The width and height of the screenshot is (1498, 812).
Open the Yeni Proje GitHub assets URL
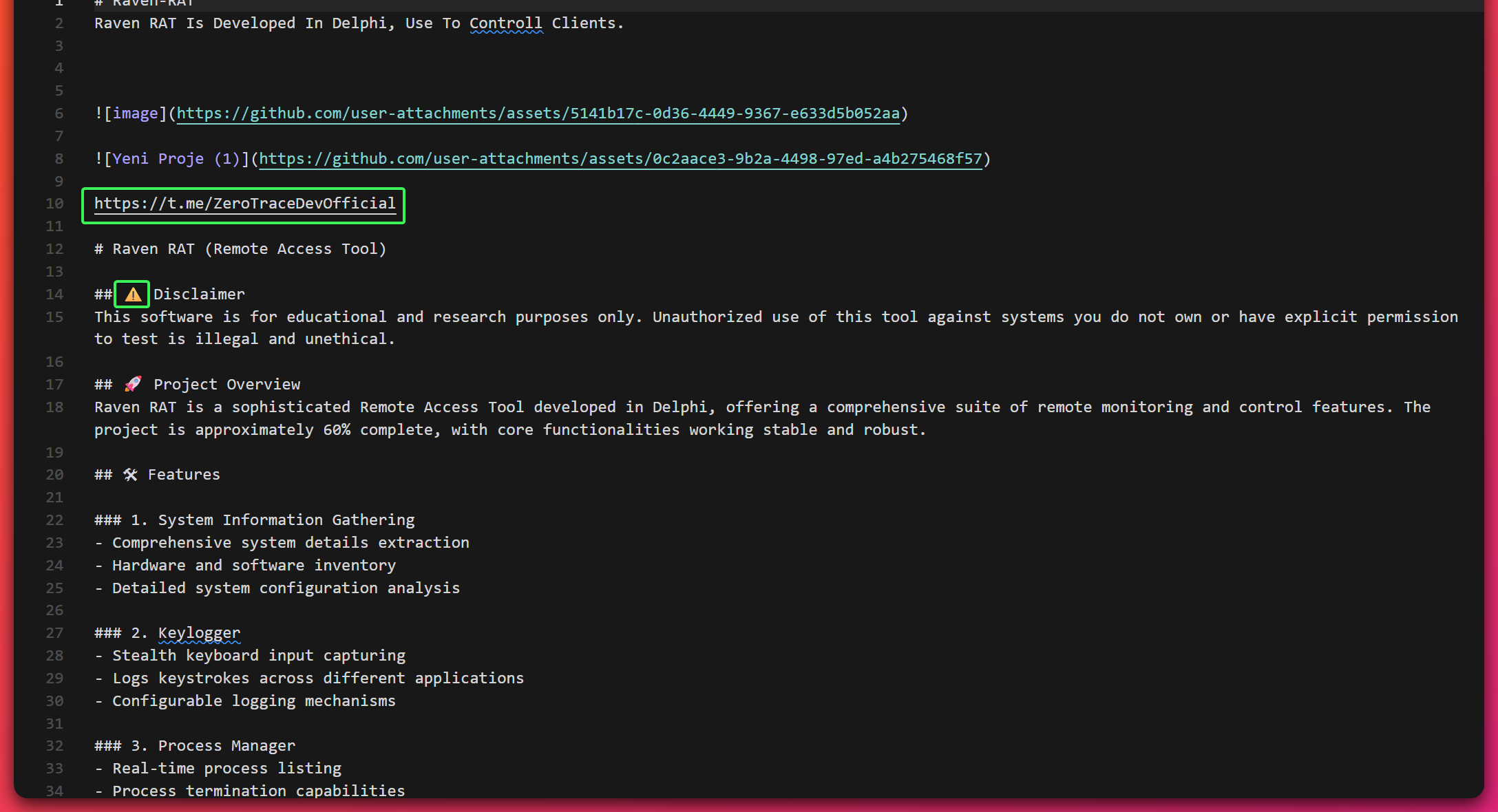click(620, 159)
